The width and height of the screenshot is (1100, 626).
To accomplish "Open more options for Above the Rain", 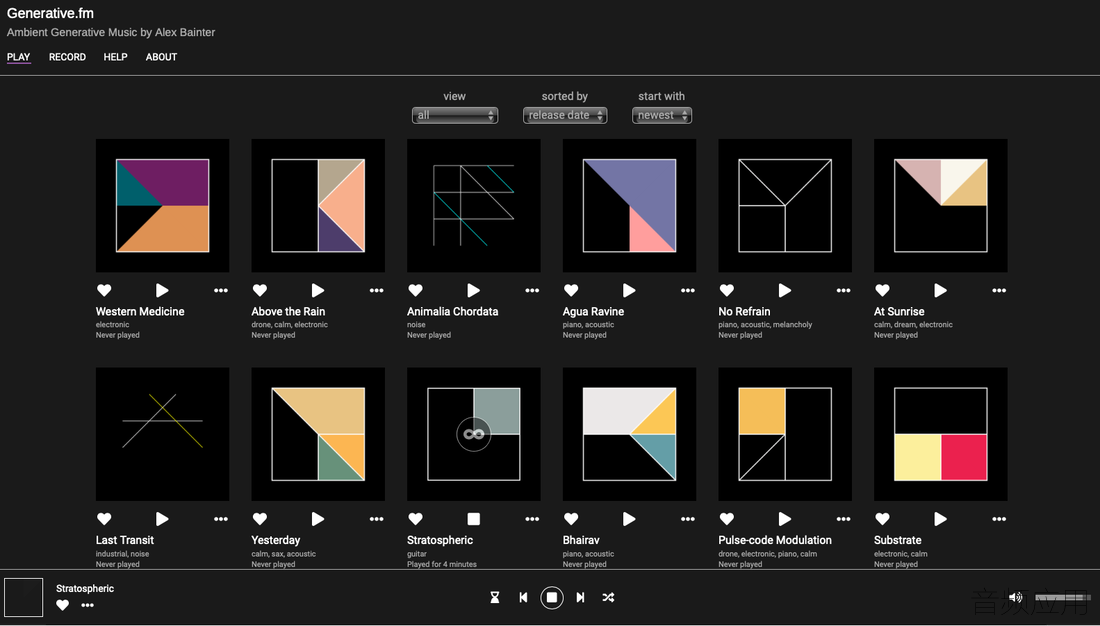I will (x=377, y=291).
